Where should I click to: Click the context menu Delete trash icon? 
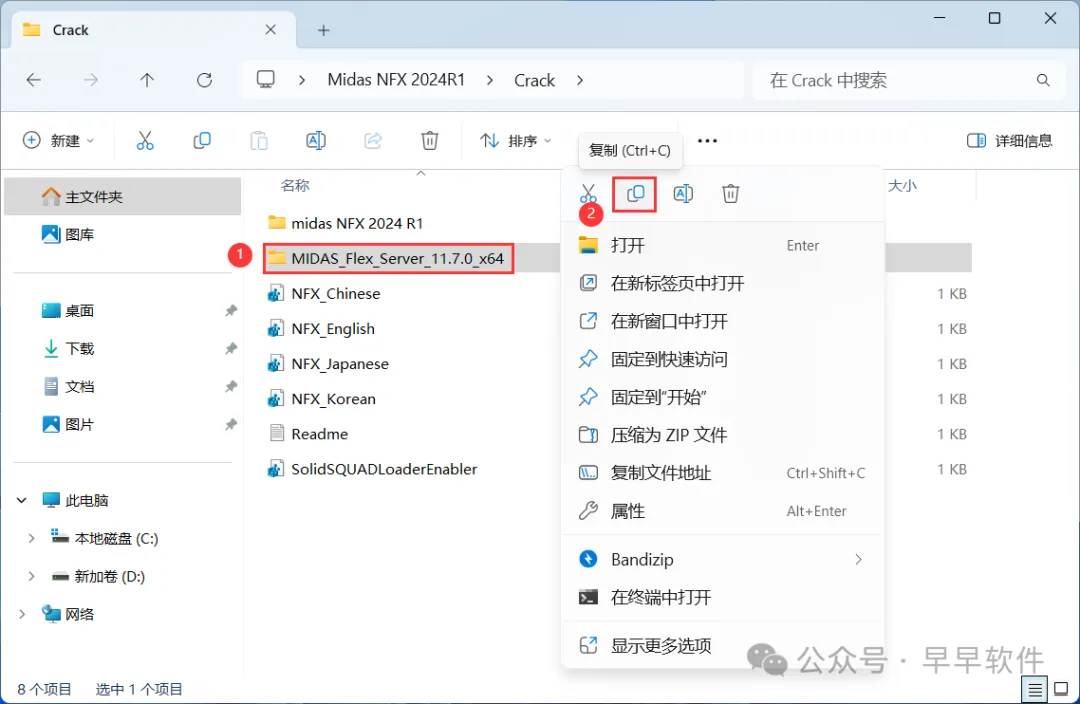click(x=731, y=194)
